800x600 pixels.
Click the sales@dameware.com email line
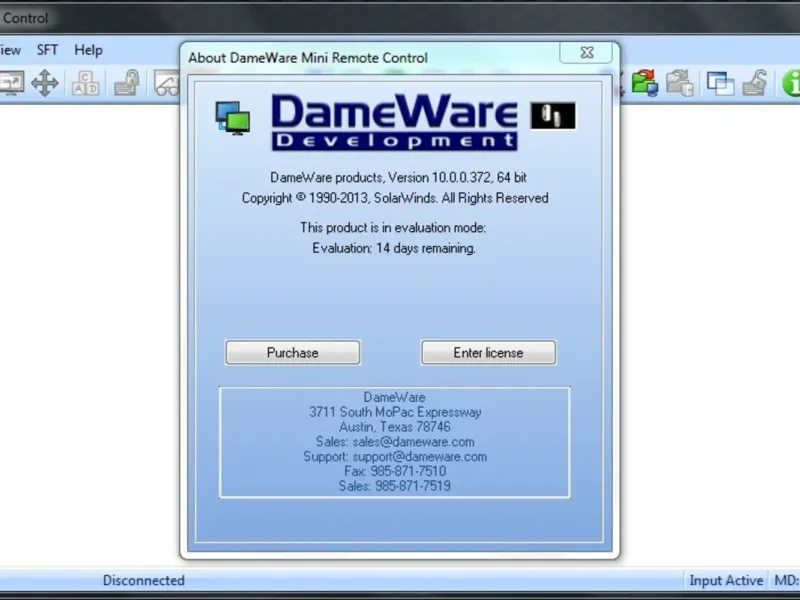click(395, 442)
